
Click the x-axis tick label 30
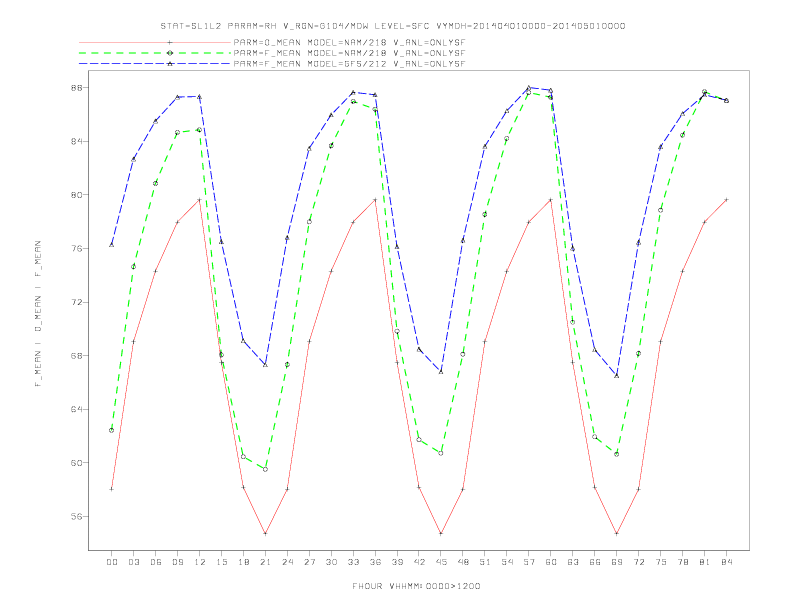click(x=331, y=562)
